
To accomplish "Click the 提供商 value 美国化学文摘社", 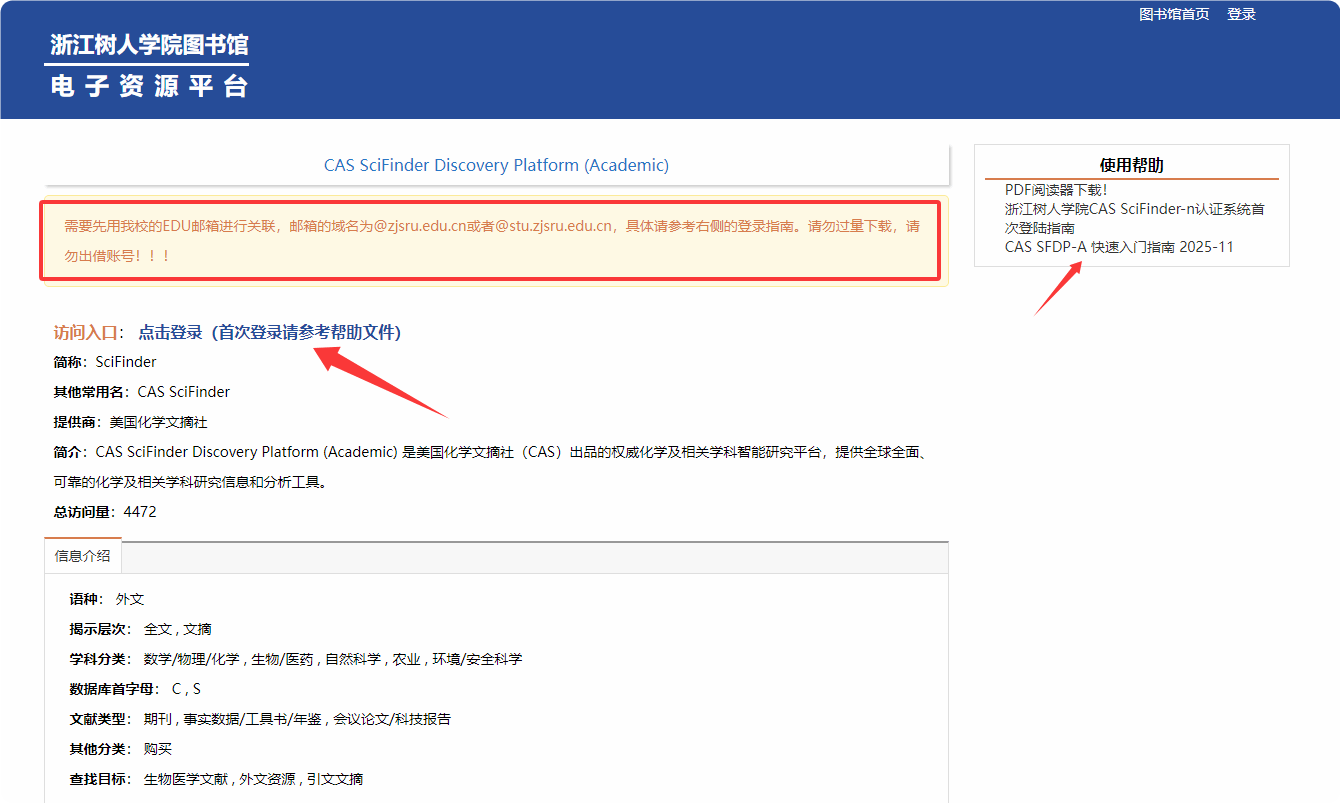I will (x=158, y=422).
